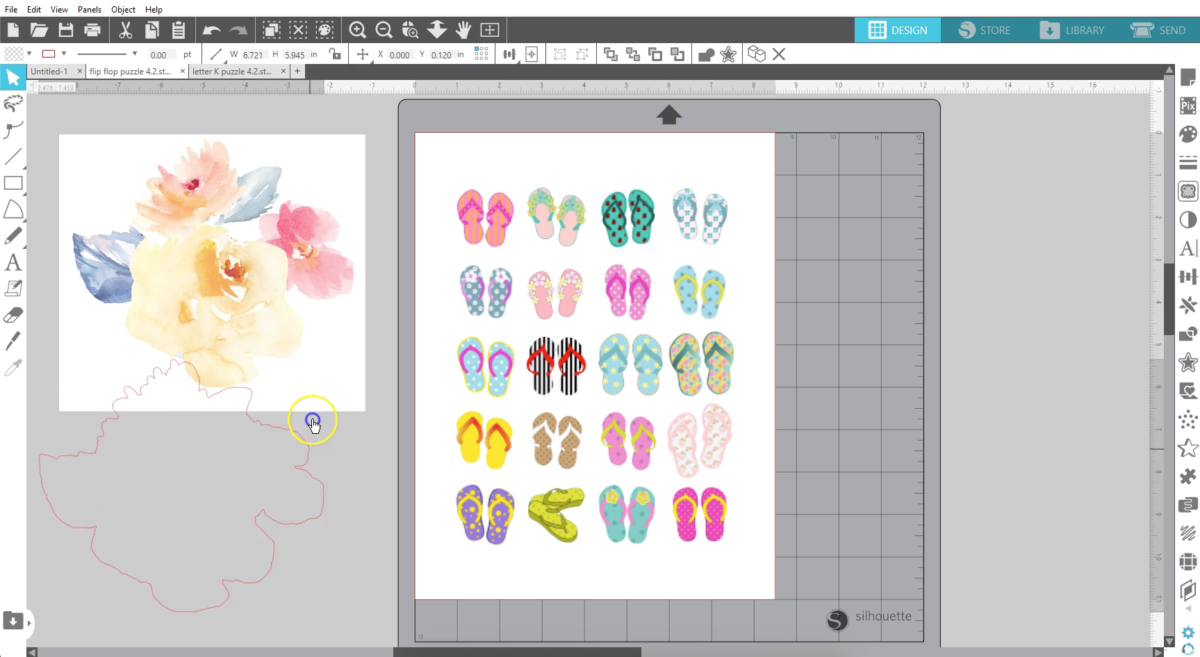Select the Rectangle drawing tool
Viewport: 1200px width, 657px height.
pos(13,182)
